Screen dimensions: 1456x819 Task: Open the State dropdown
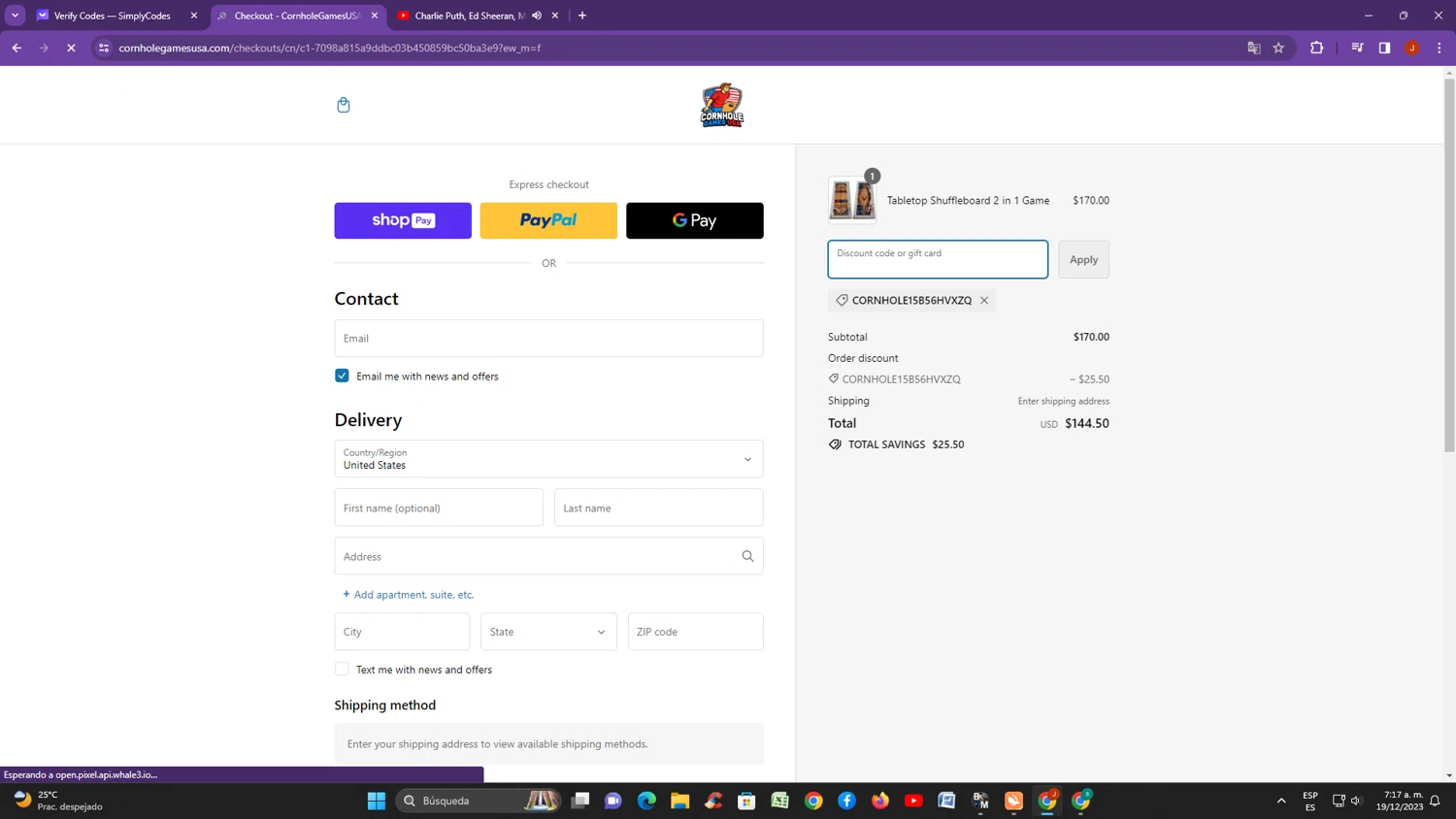coord(548,632)
